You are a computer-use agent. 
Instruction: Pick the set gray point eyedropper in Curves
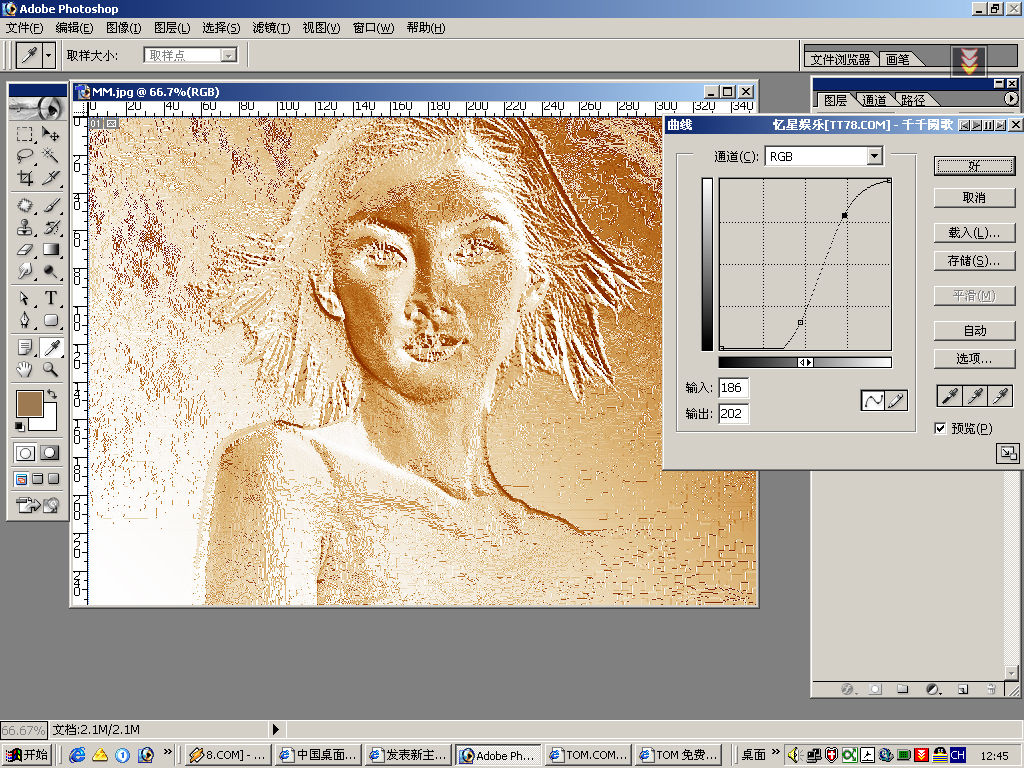point(975,395)
